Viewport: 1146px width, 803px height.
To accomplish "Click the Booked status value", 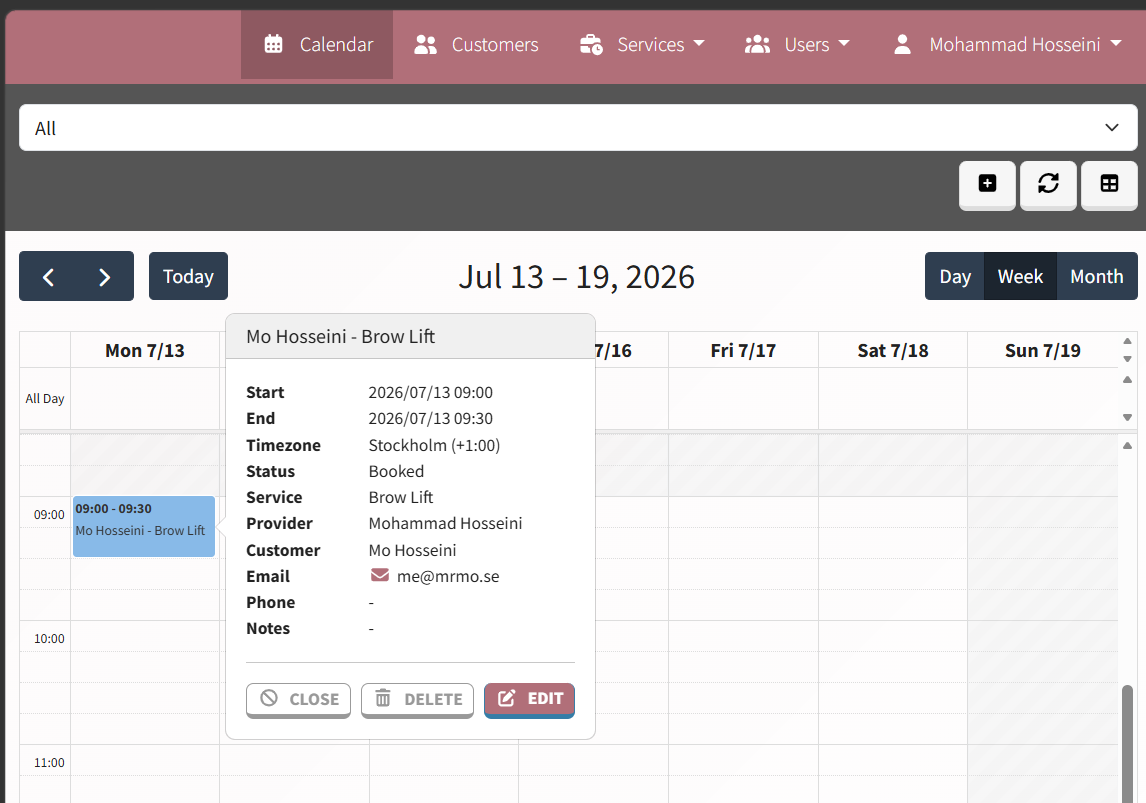I will [396, 471].
